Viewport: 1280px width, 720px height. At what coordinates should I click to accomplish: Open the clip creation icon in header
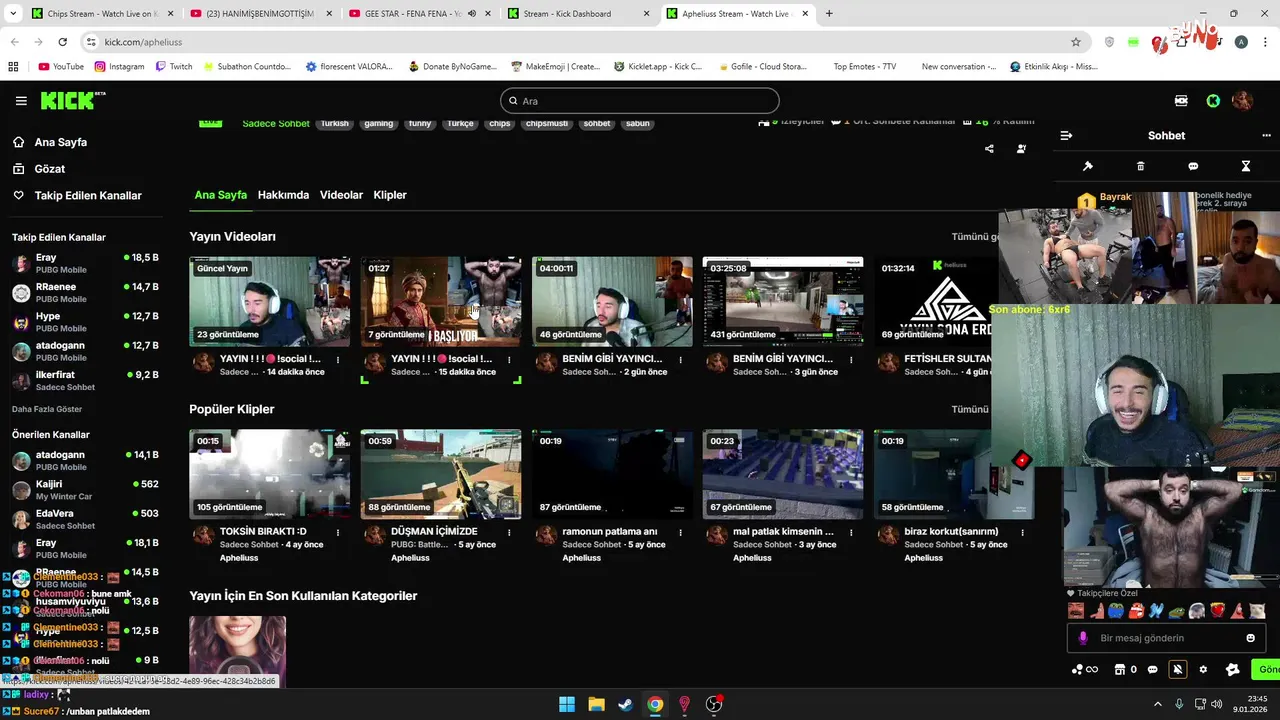pyautogui.click(x=1181, y=101)
